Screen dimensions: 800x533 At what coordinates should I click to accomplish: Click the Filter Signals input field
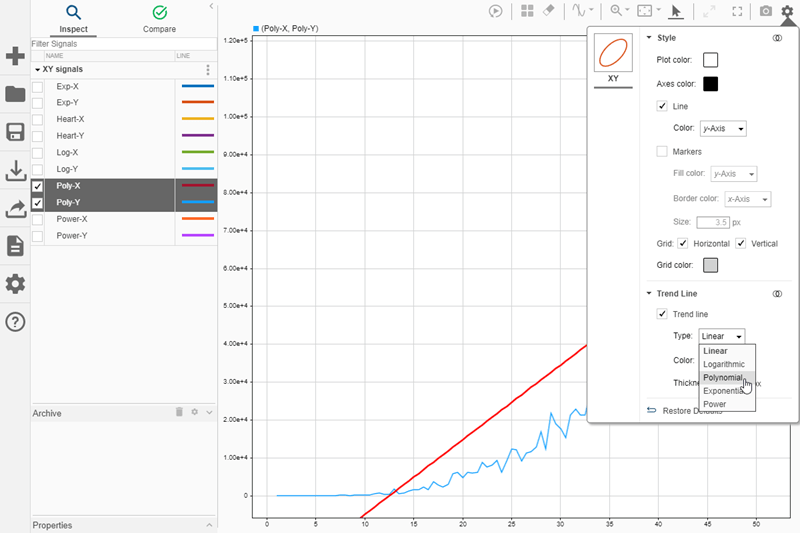coord(124,44)
